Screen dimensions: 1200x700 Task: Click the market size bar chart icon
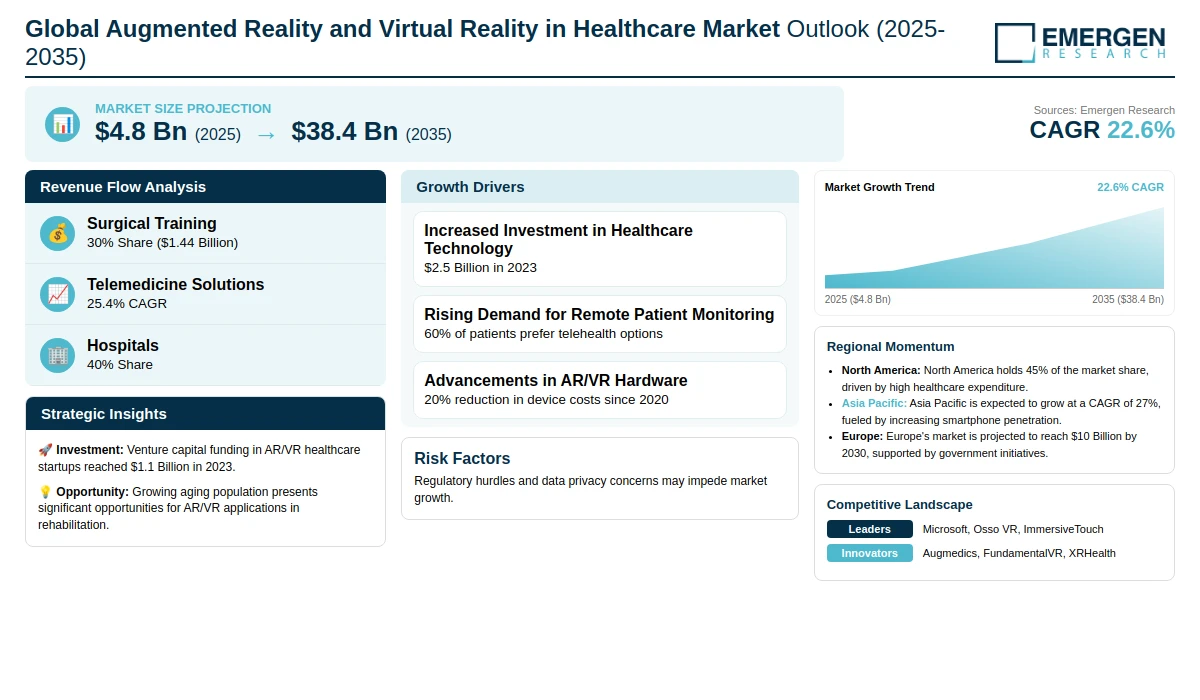[62, 124]
